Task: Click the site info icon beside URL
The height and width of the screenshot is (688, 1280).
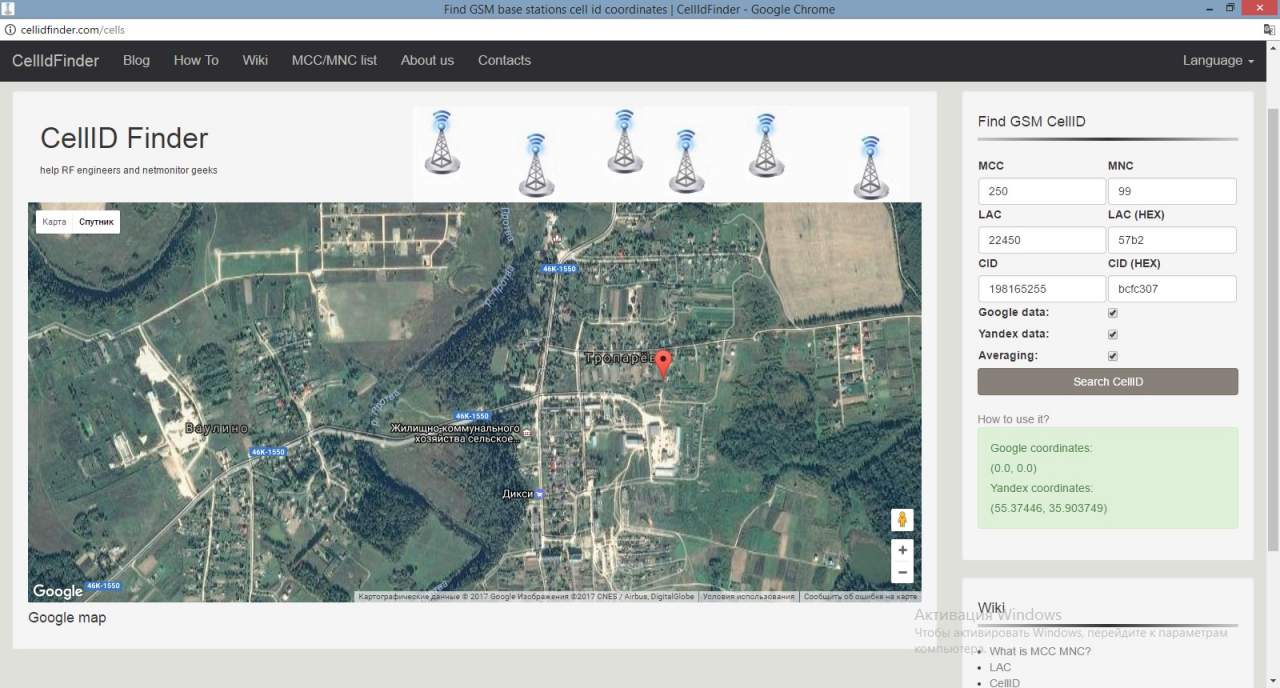Action: (x=11, y=30)
